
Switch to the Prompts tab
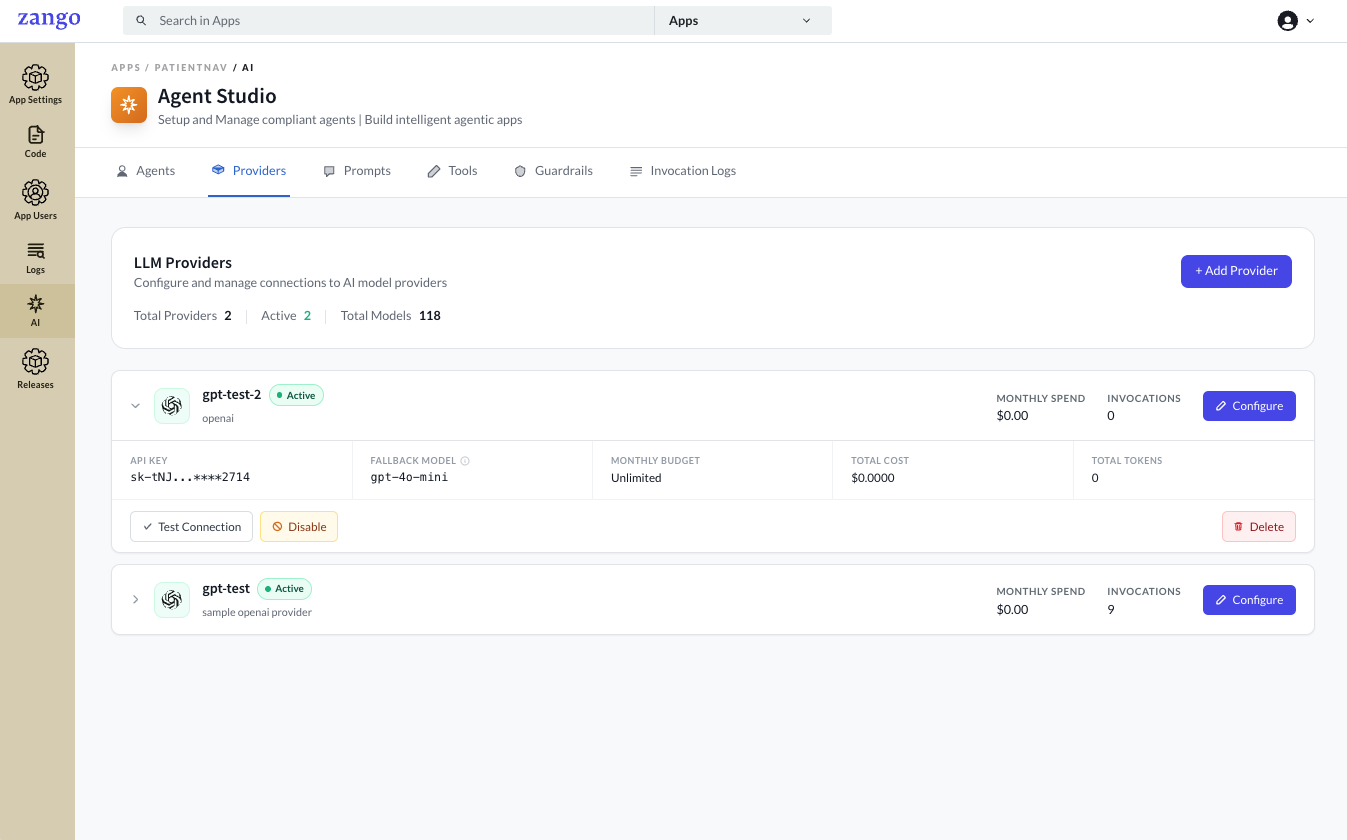coord(357,171)
